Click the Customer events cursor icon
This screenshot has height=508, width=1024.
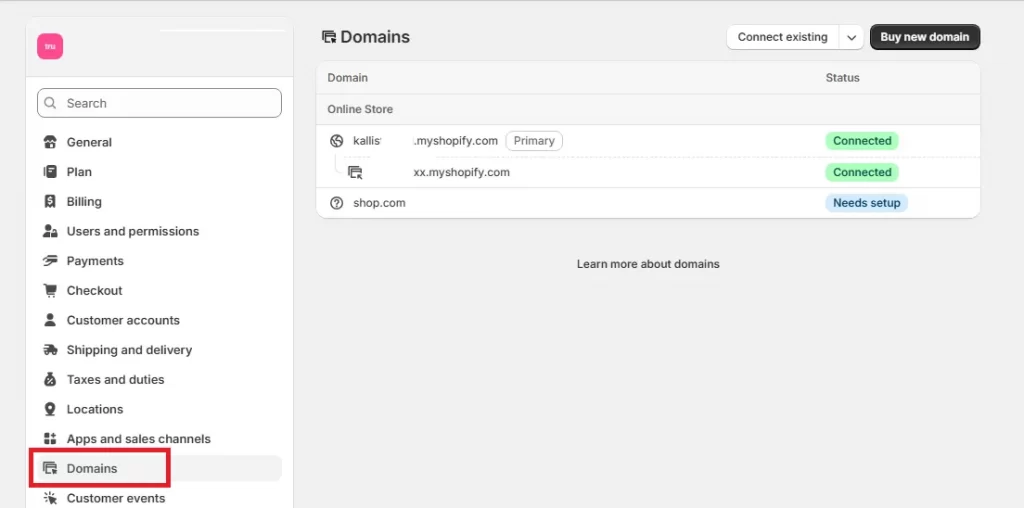coord(50,498)
